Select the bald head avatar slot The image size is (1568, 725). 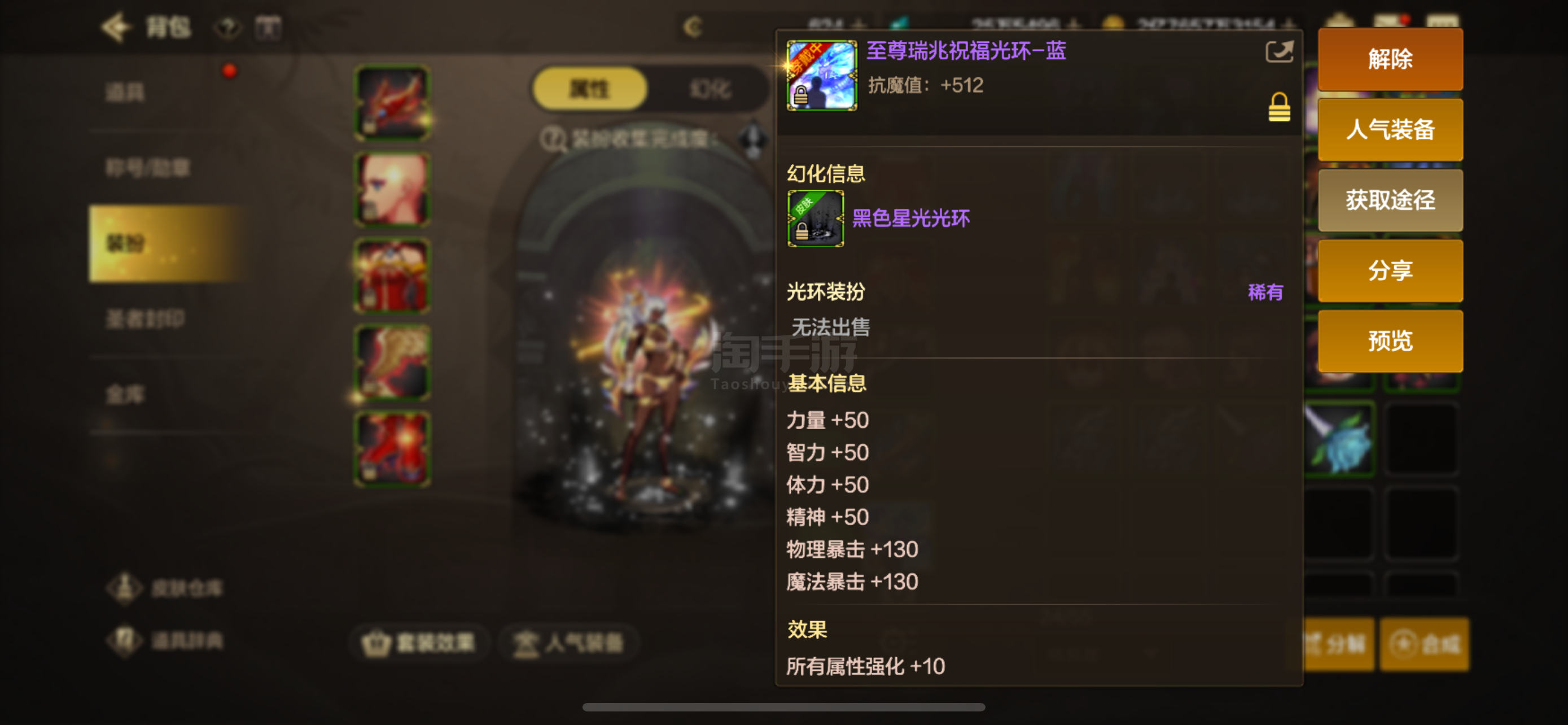click(393, 189)
